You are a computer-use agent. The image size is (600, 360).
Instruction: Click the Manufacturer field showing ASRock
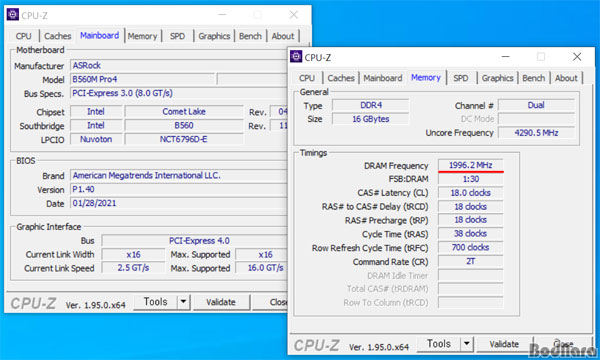(179, 65)
